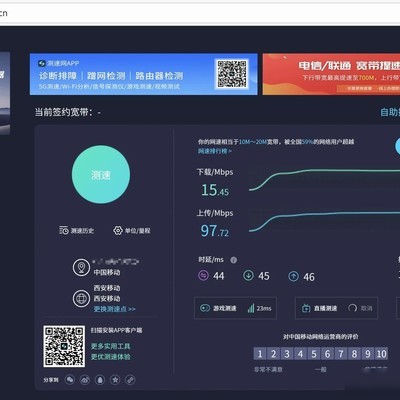Rate the operator with score 6
400x400 pixels.
327,354
